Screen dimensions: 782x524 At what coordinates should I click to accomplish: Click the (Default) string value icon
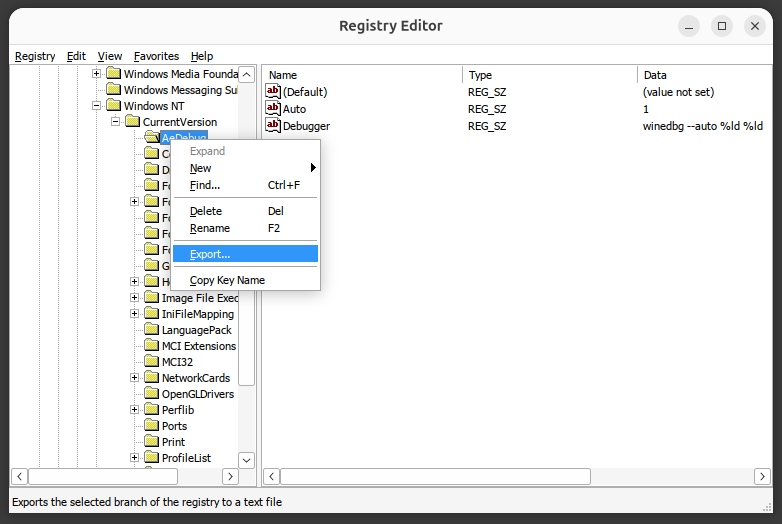[273, 92]
